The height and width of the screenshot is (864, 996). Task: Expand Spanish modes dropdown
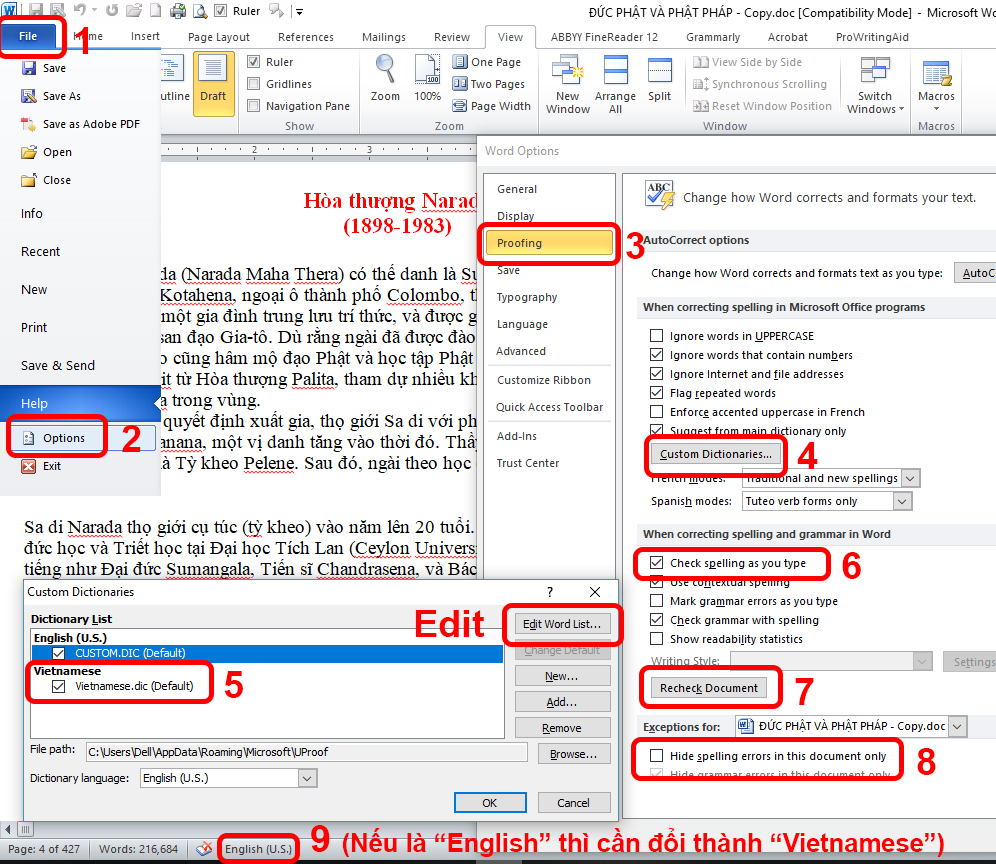[901, 501]
